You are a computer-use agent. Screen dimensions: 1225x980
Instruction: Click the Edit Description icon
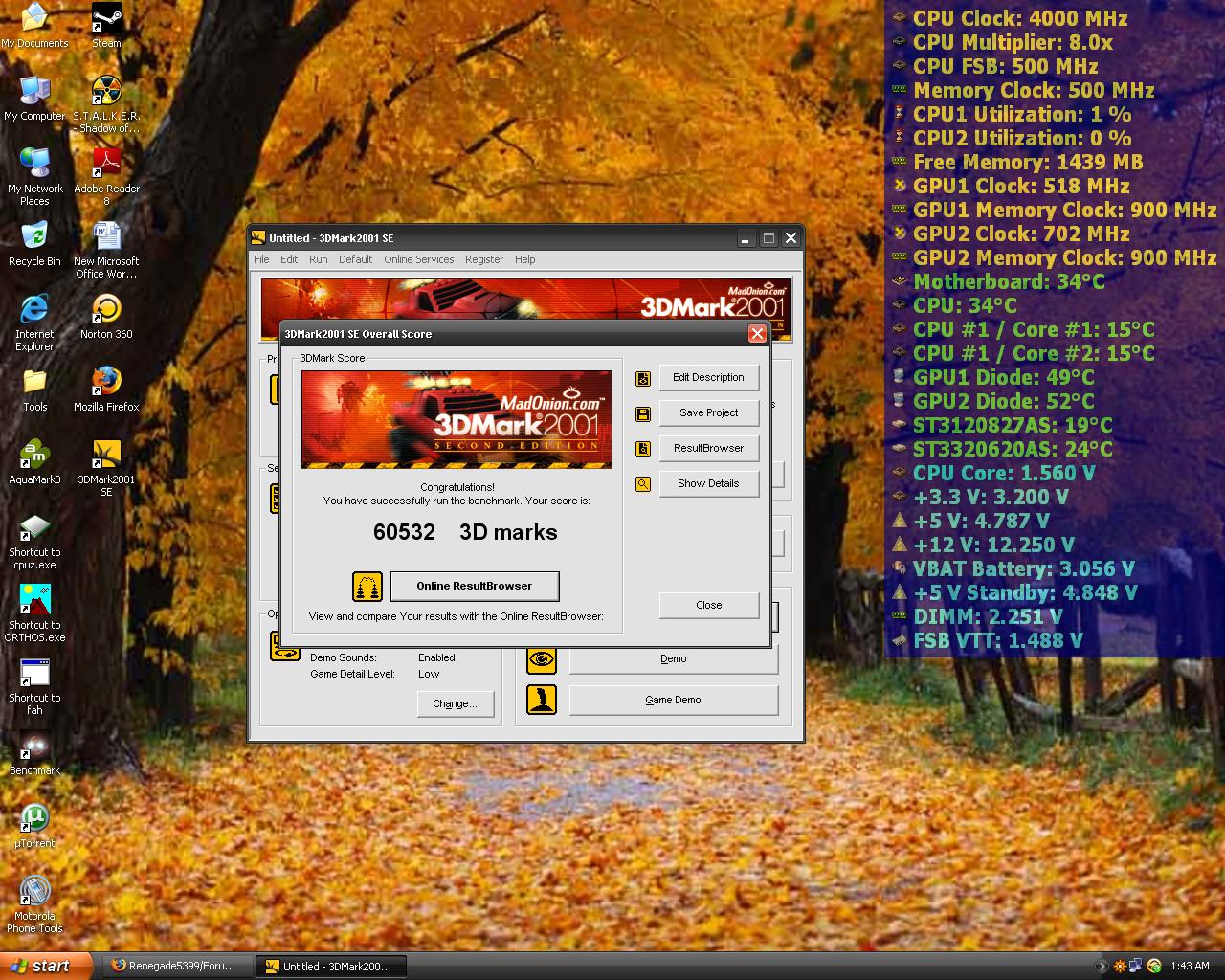[x=643, y=379]
